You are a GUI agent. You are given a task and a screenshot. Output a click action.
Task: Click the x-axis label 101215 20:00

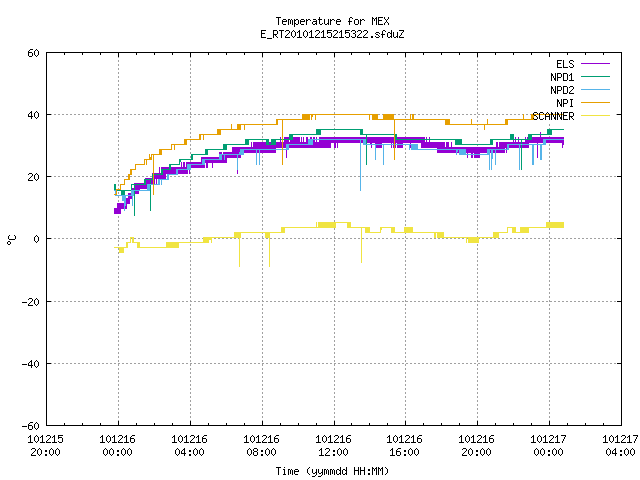pos(45,446)
